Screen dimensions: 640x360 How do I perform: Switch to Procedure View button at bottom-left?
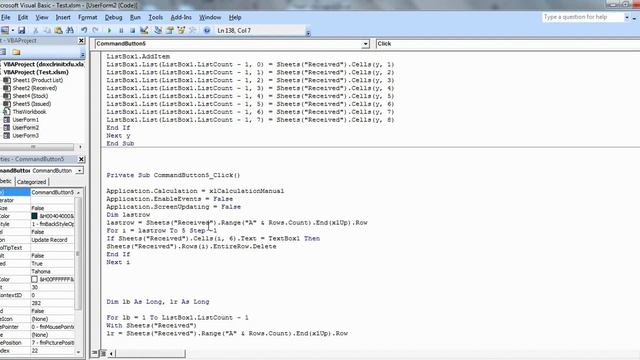coord(95,353)
